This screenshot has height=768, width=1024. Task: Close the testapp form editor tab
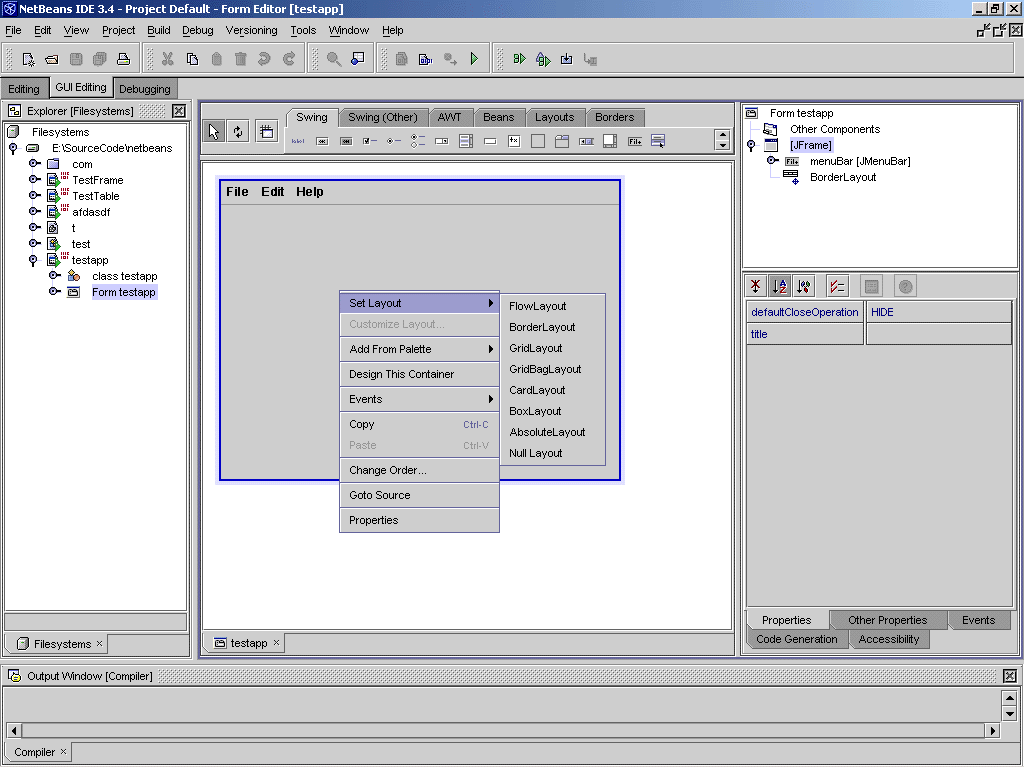coord(276,643)
